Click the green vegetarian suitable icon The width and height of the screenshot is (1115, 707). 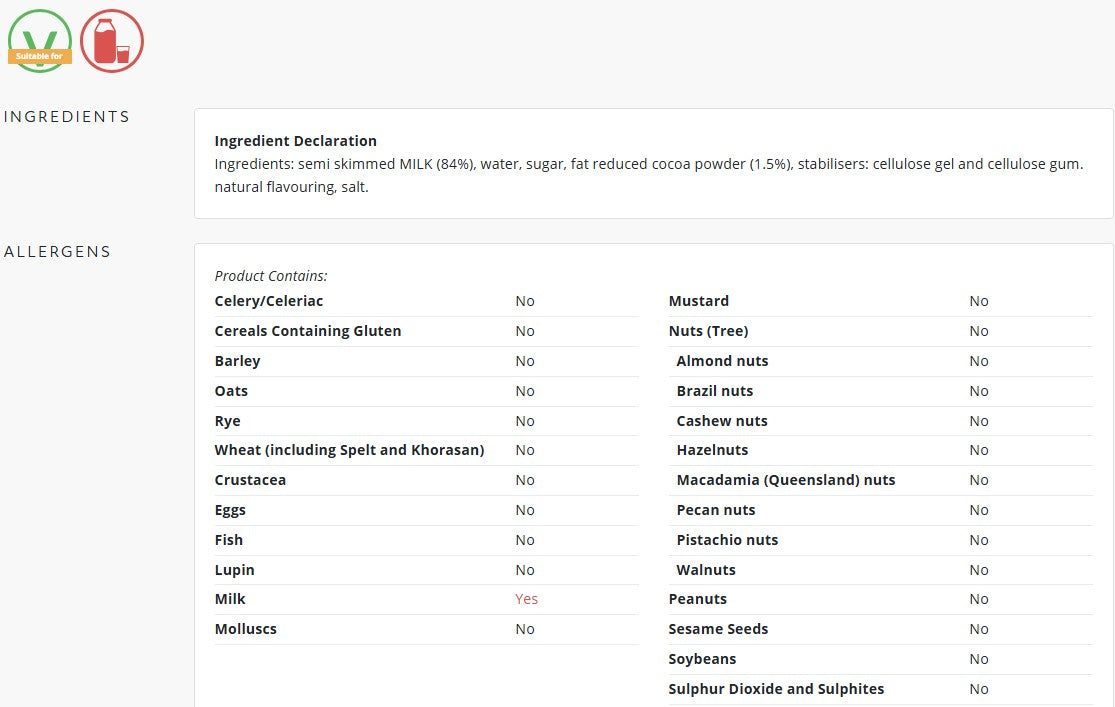tap(40, 41)
